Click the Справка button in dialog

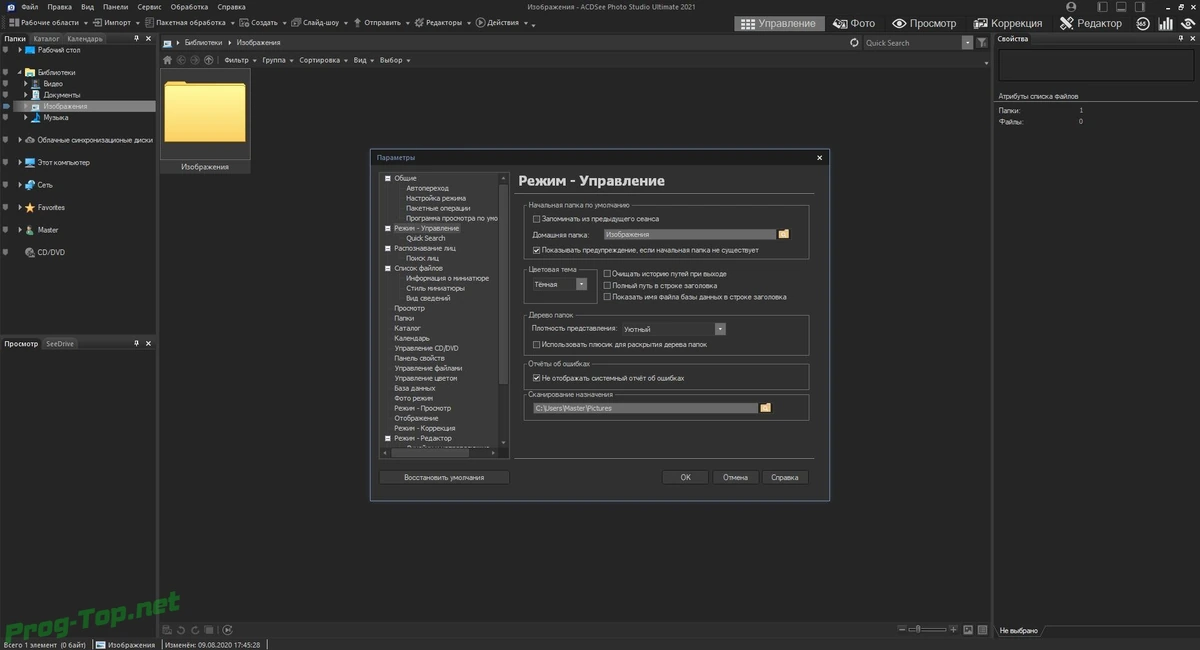click(x=785, y=478)
